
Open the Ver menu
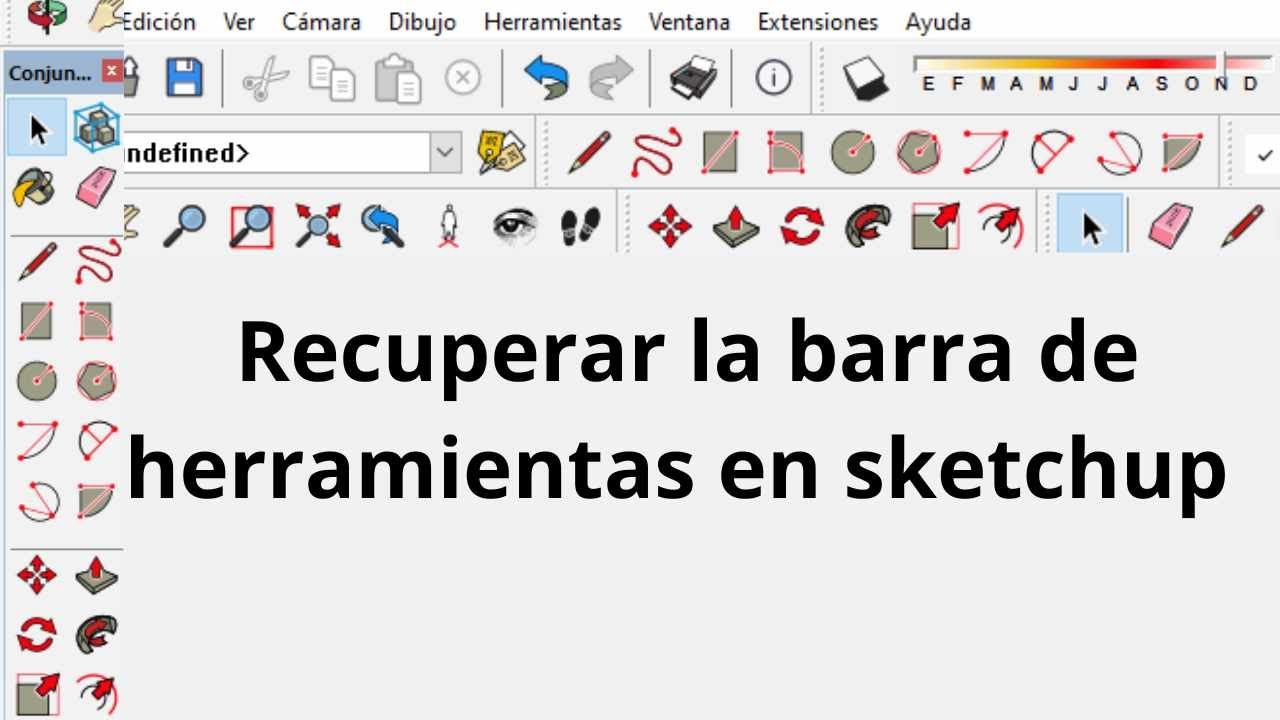point(239,21)
